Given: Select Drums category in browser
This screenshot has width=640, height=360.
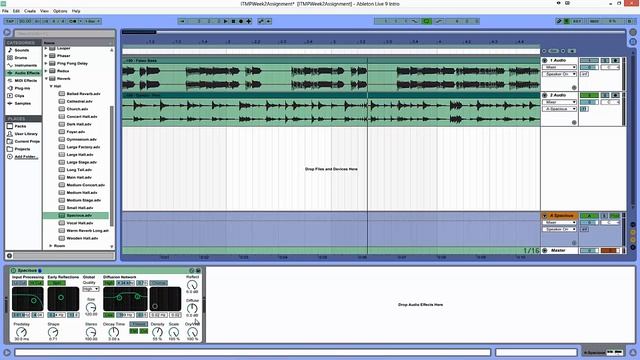Looking at the screenshot, I should [x=21, y=58].
